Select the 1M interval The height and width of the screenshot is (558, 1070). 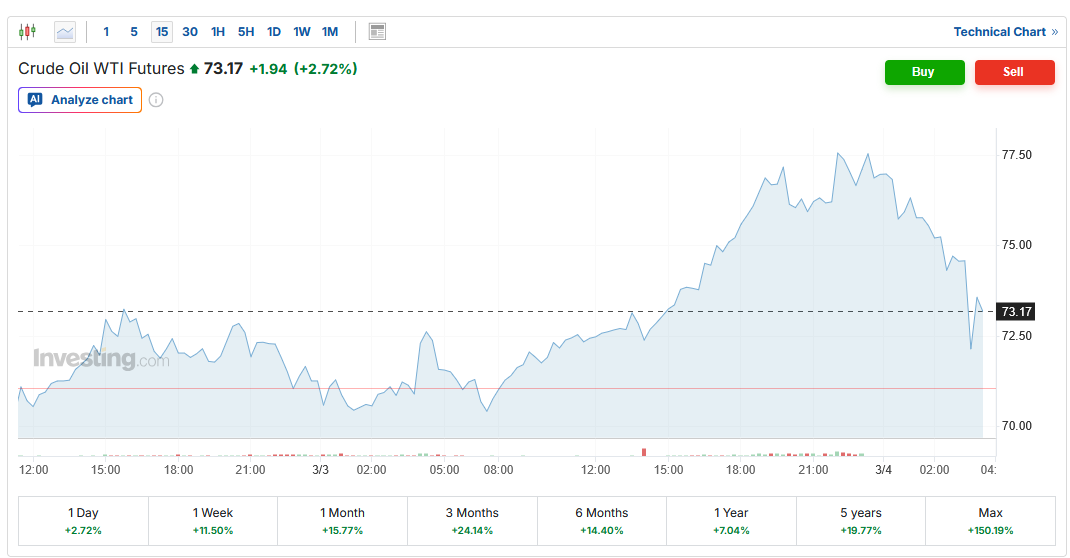[330, 31]
